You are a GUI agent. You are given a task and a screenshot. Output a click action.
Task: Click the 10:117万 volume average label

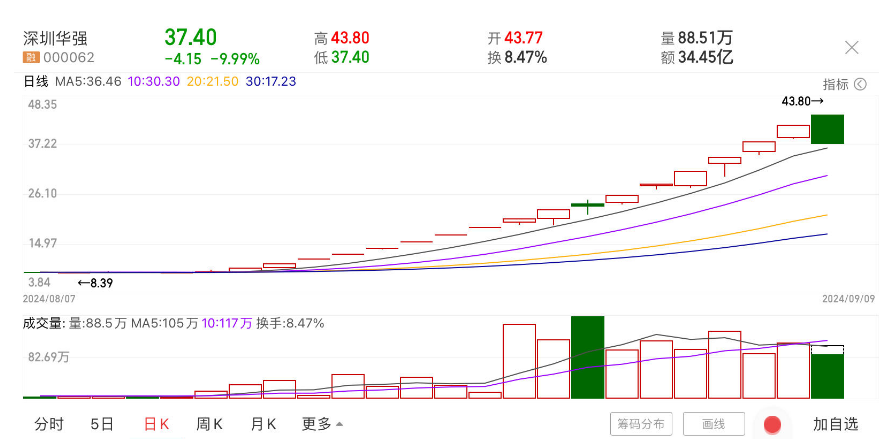(x=227, y=324)
